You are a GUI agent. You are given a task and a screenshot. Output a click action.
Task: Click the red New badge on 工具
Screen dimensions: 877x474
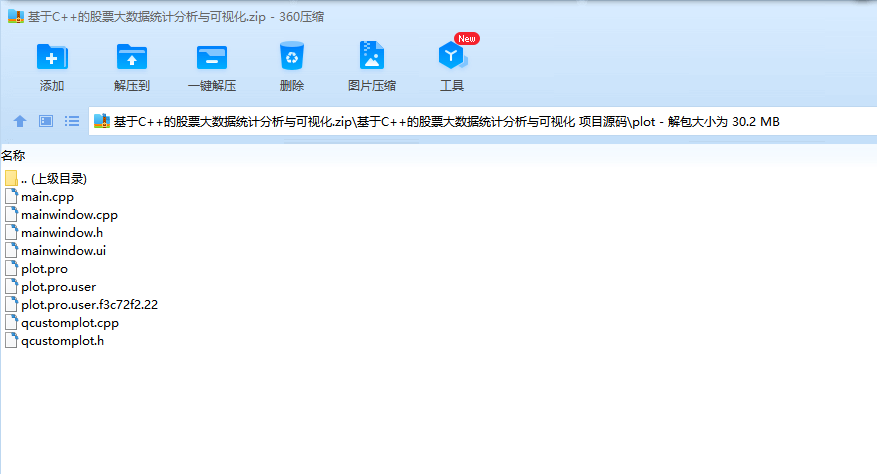pos(466,39)
